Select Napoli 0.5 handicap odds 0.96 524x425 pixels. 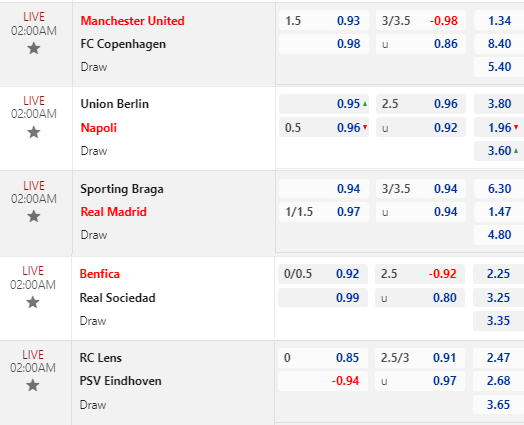click(x=324, y=128)
